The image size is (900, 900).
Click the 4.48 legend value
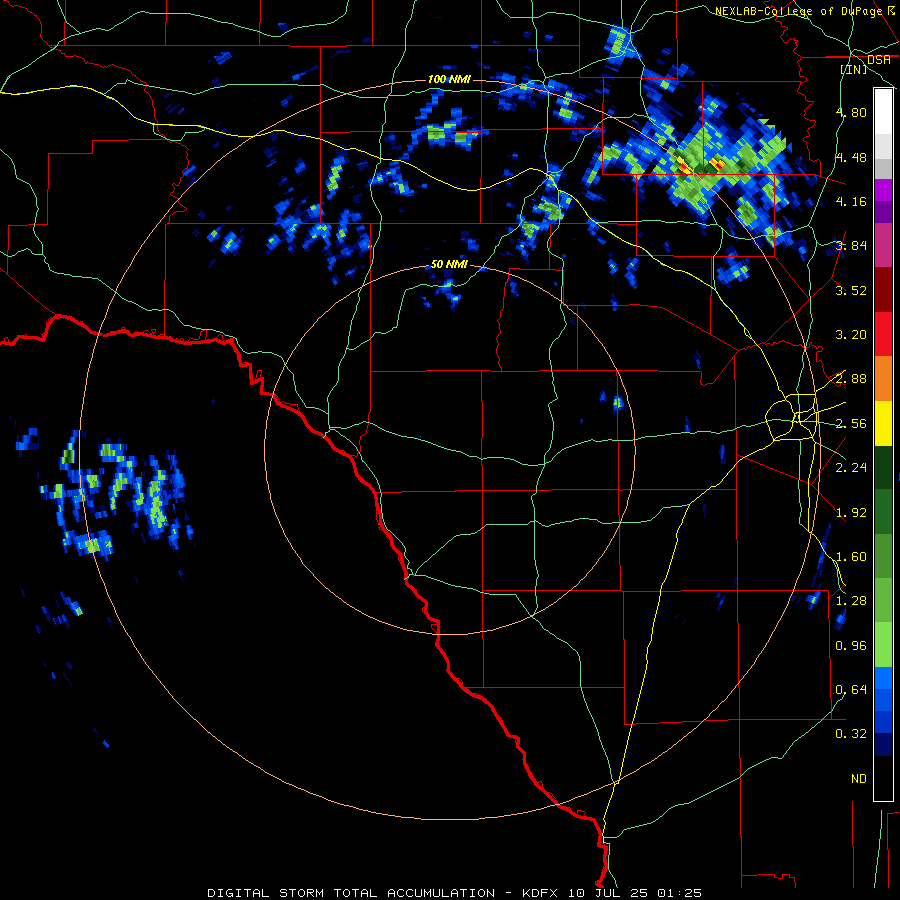coord(851,157)
